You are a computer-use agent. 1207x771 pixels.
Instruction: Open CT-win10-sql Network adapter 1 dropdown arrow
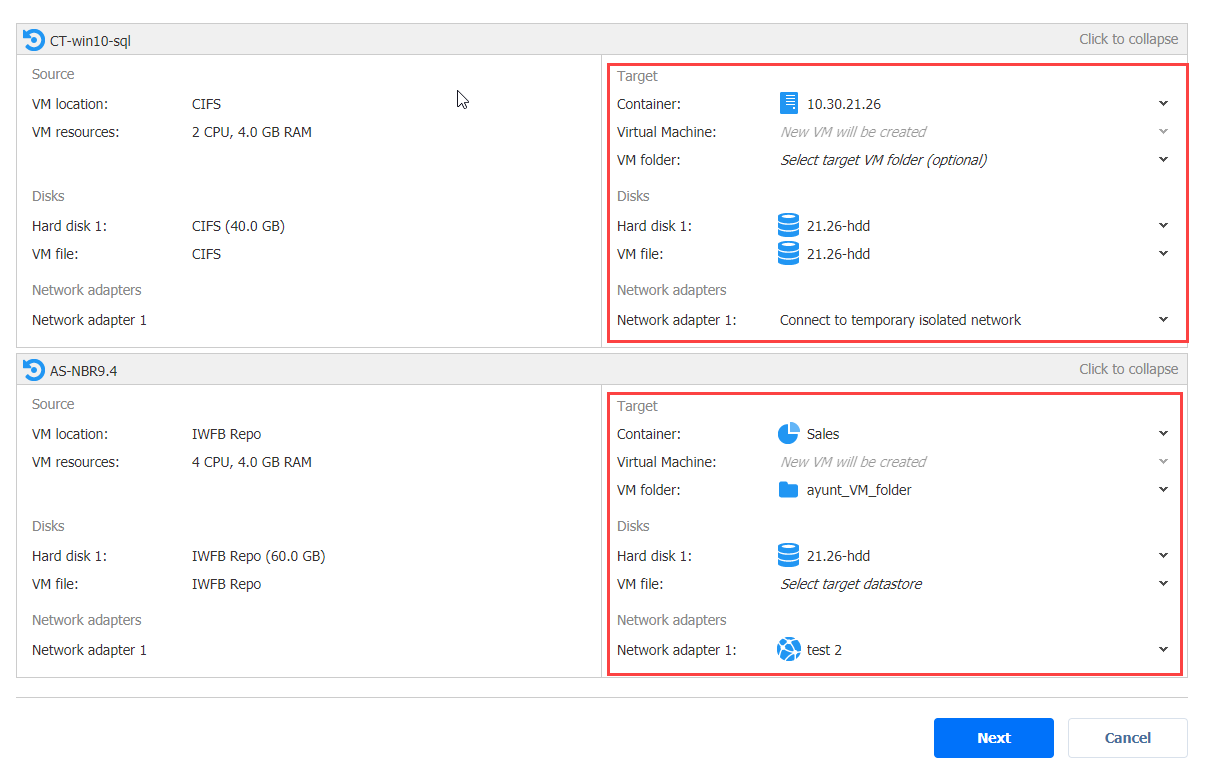(x=1163, y=319)
